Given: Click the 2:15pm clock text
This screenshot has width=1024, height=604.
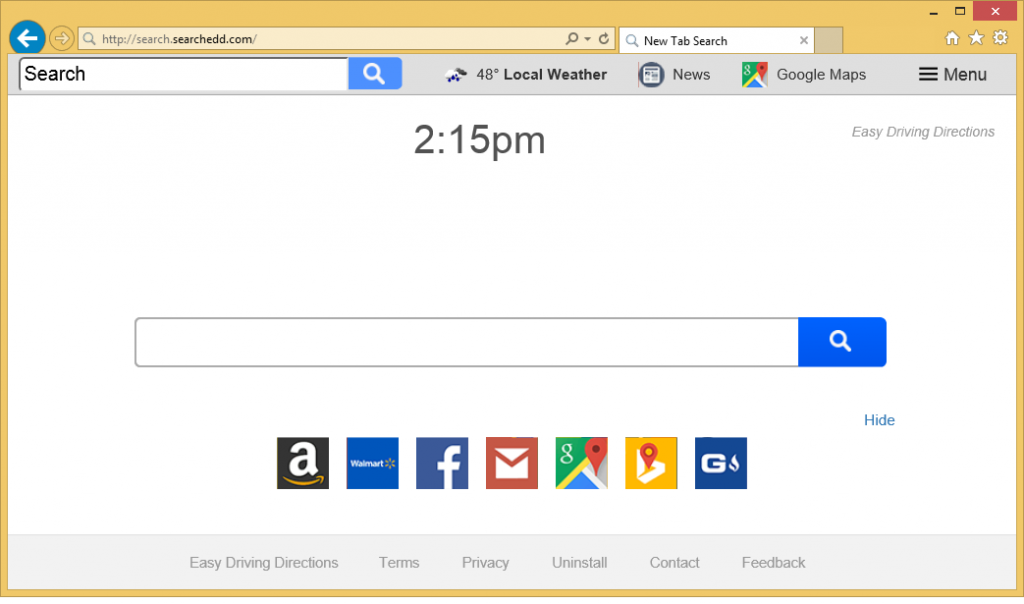Looking at the screenshot, I should tap(479, 140).
